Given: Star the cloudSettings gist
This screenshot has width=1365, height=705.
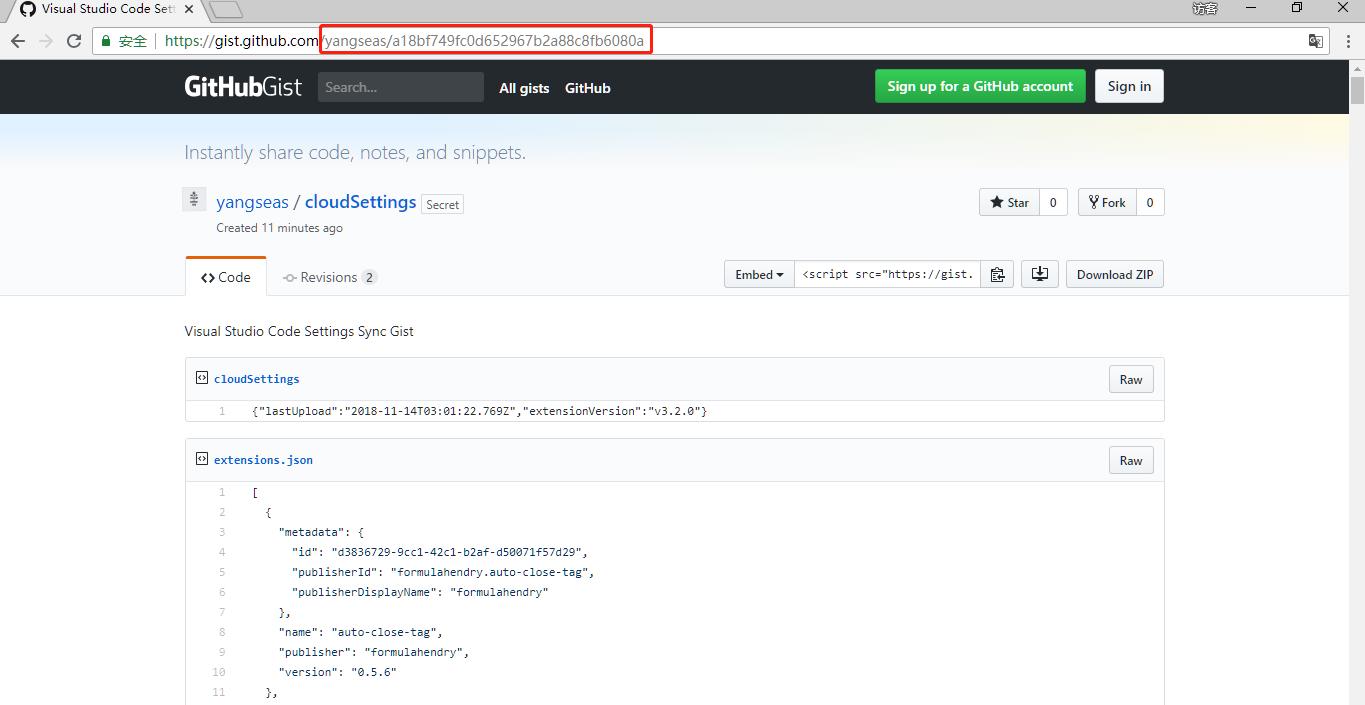Looking at the screenshot, I should [1009, 201].
